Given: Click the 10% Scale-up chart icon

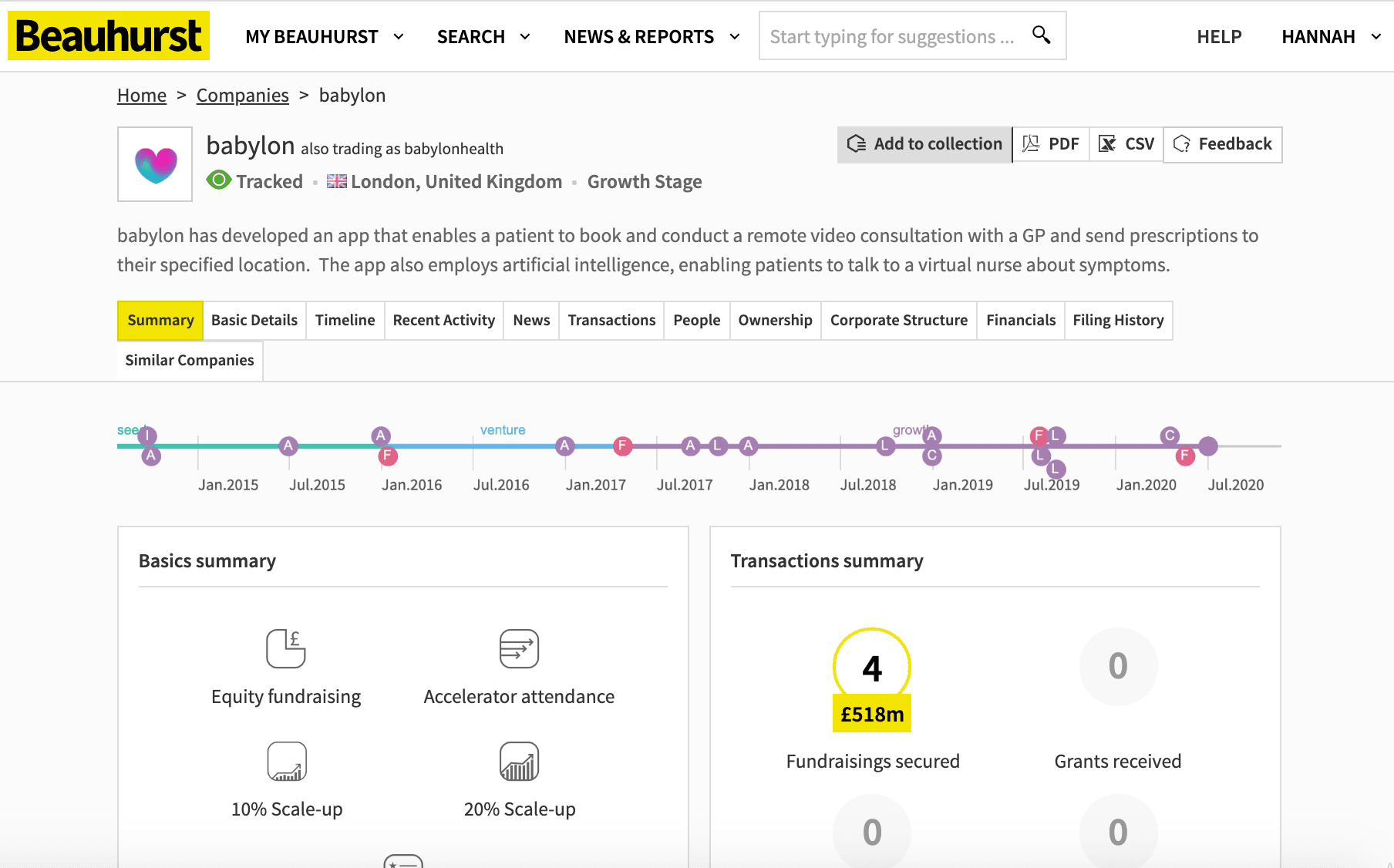Looking at the screenshot, I should pyautogui.click(x=287, y=762).
